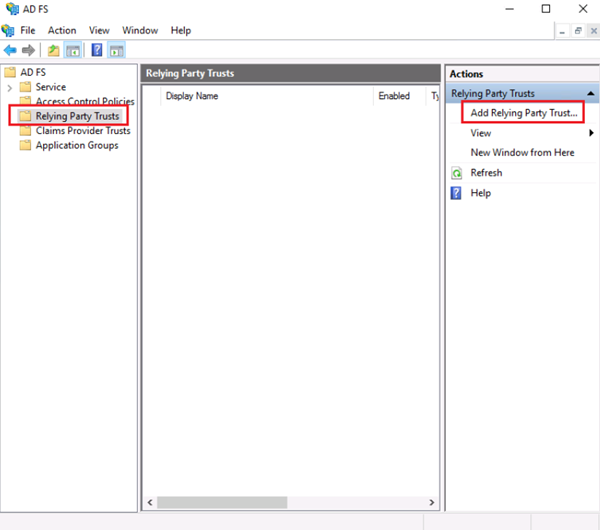The width and height of the screenshot is (600, 530).
Task: Click the AD FS icon in title bar
Action: [12, 8]
